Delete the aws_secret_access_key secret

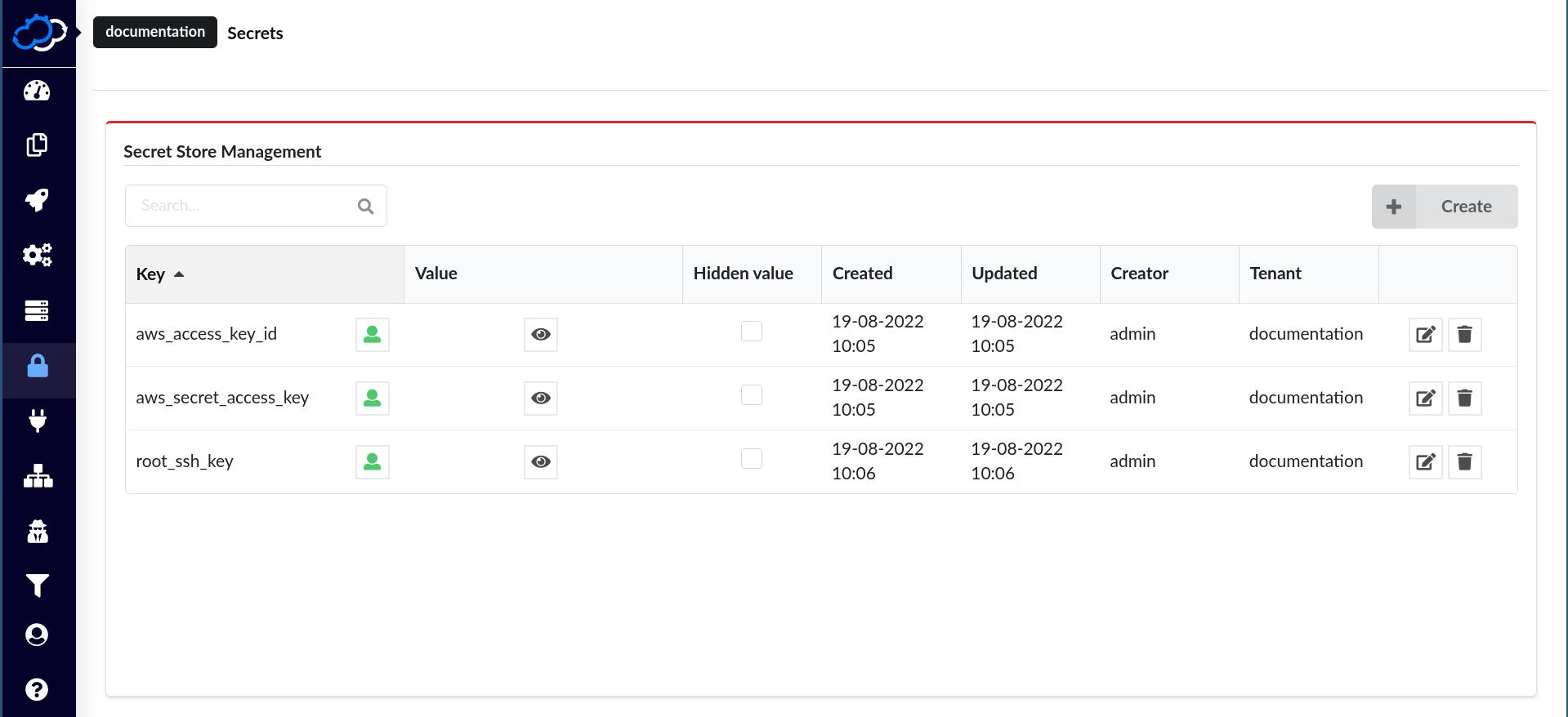[1465, 399]
